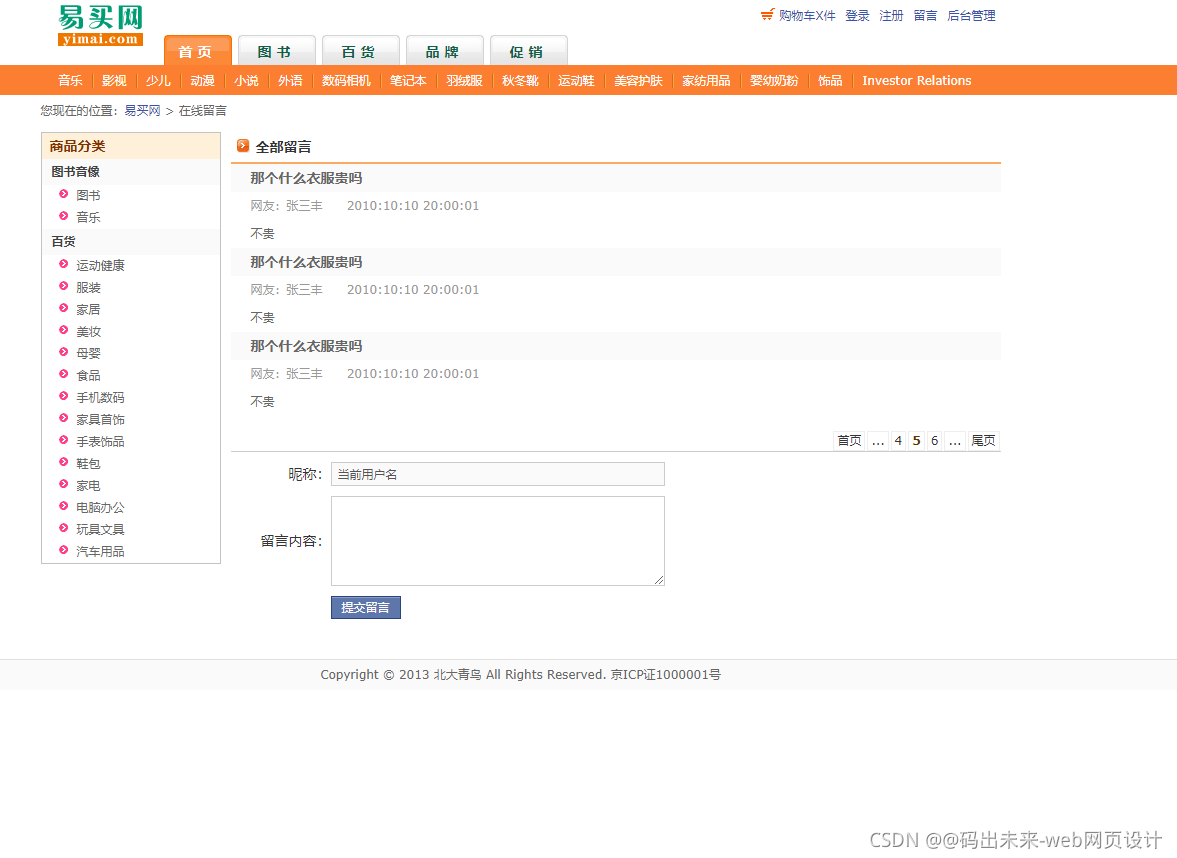Click the pink bullet icon next to 手表饰品
Screen dimensions: 1177x858
pyautogui.click(x=64, y=440)
